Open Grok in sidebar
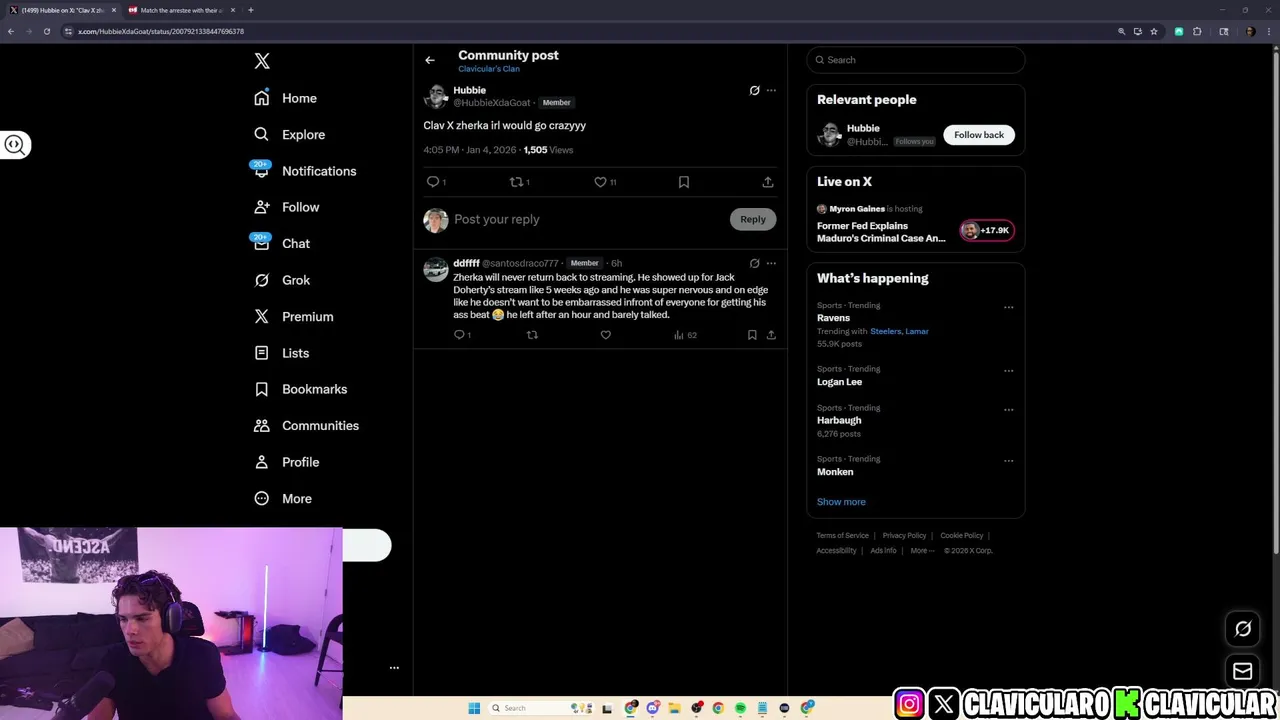 281,280
